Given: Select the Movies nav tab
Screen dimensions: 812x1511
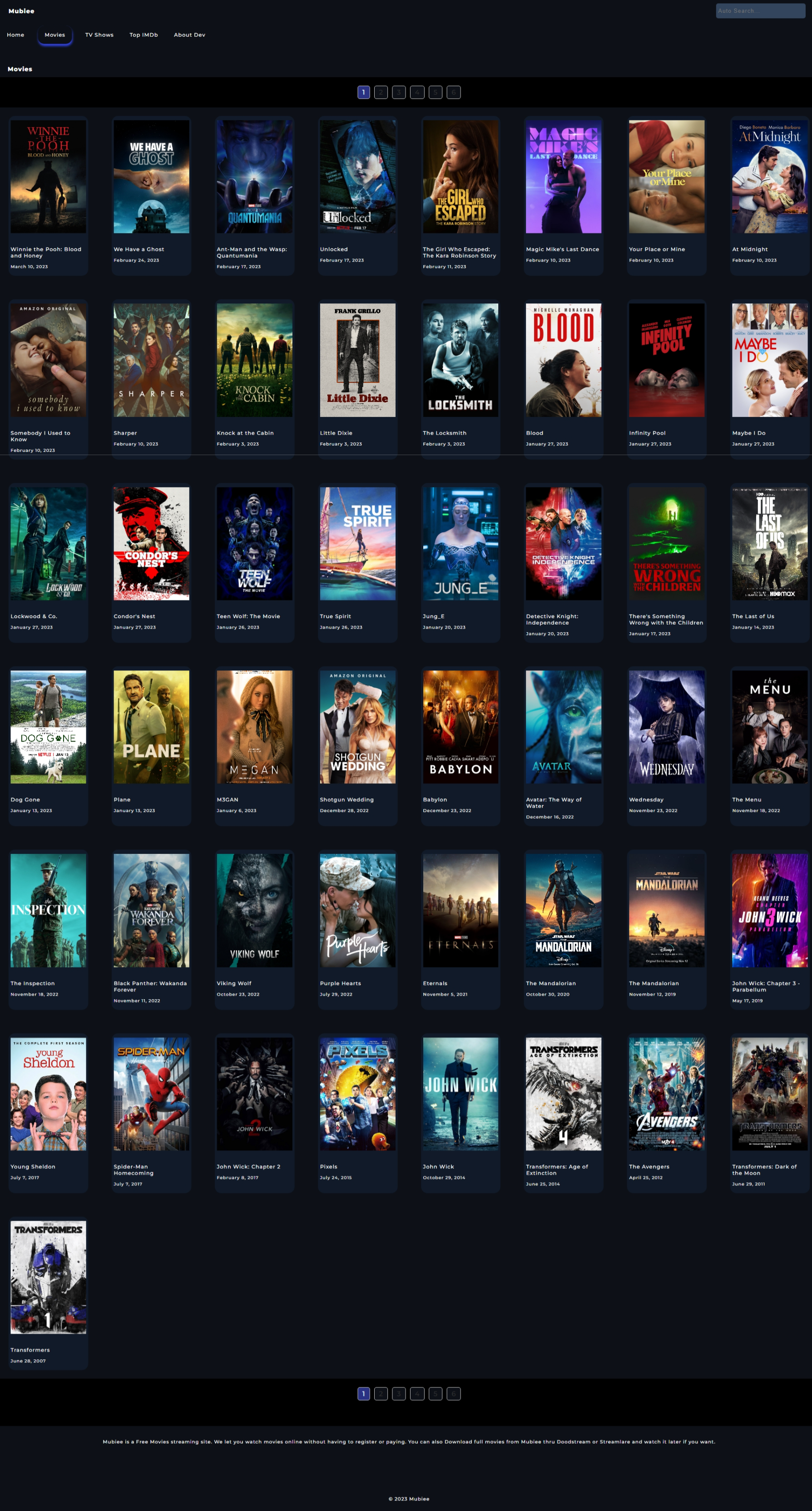Looking at the screenshot, I should tap(55, 35).
